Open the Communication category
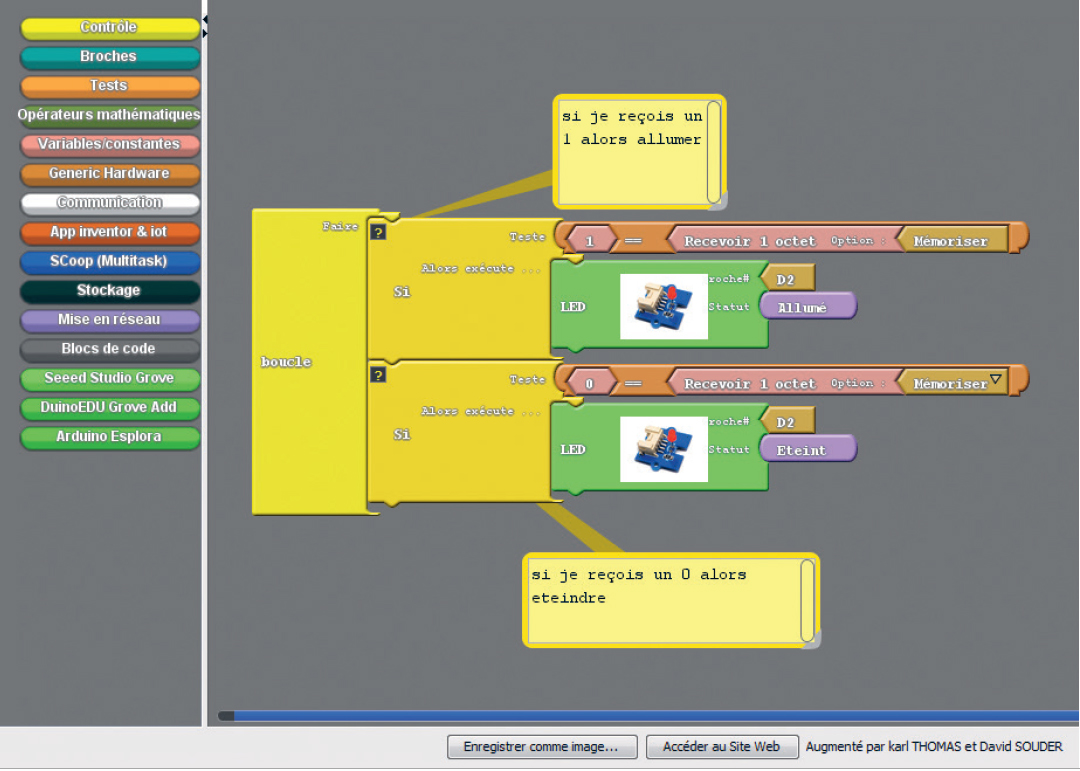1080x771 pixels. [110, 203]
